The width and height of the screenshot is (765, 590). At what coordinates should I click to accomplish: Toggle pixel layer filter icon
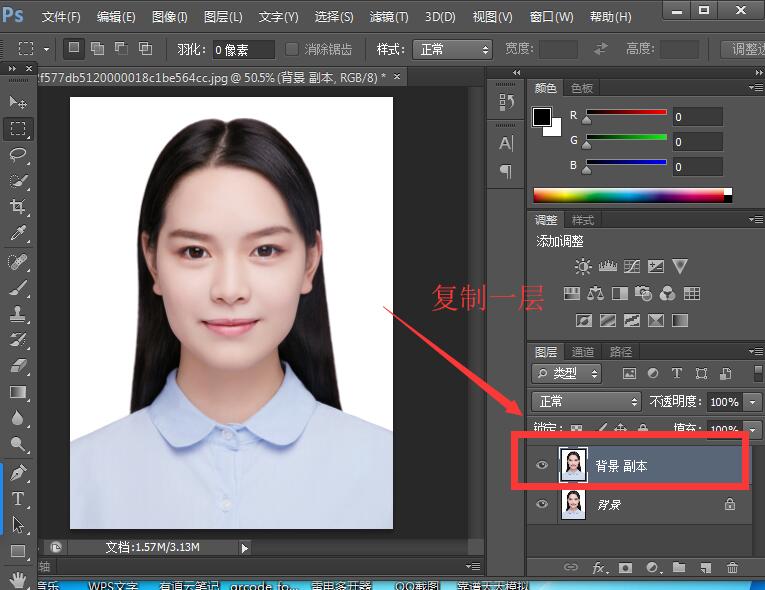click(629, 374)
